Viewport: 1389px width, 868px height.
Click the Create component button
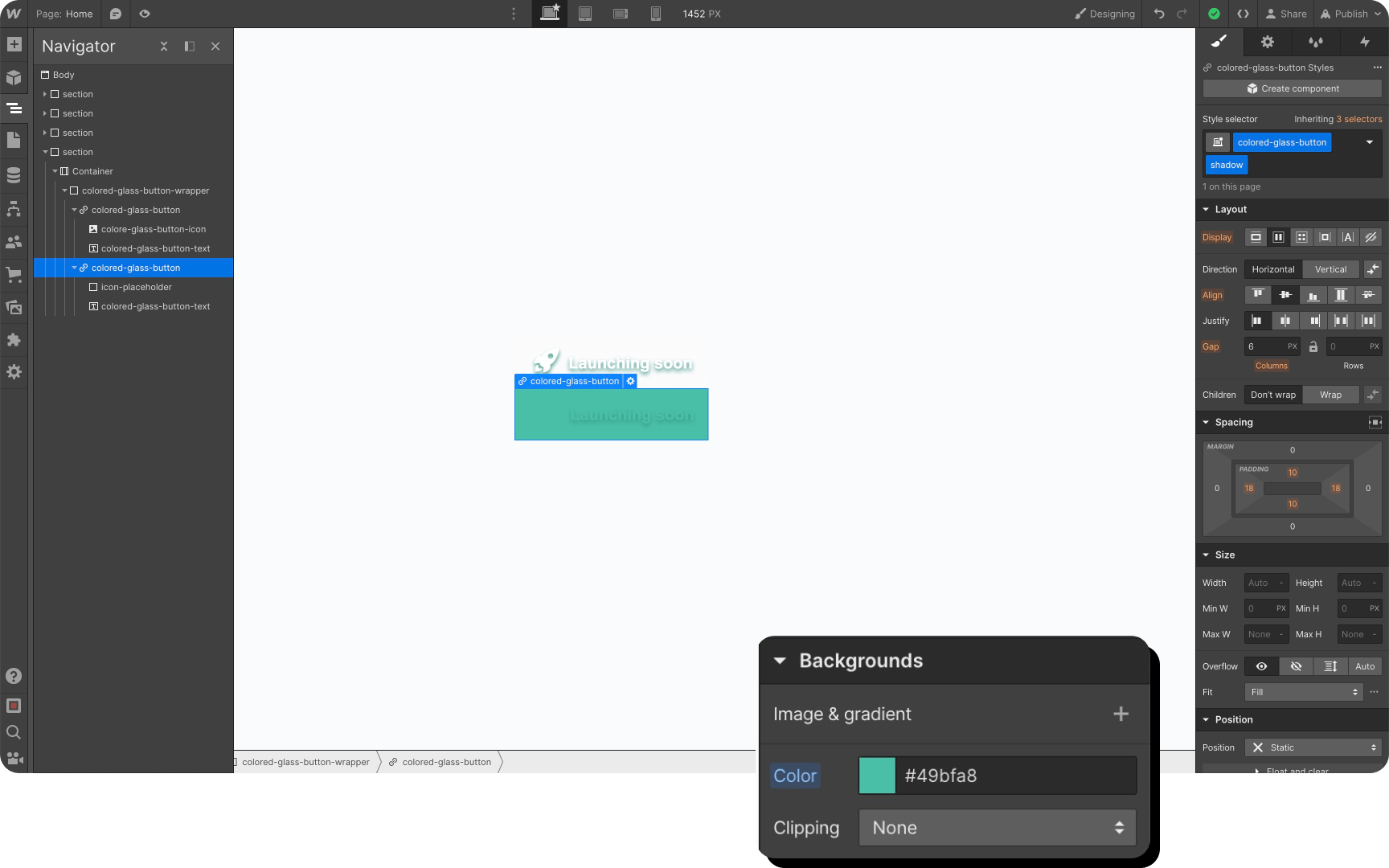click(x=1291, y=88)
